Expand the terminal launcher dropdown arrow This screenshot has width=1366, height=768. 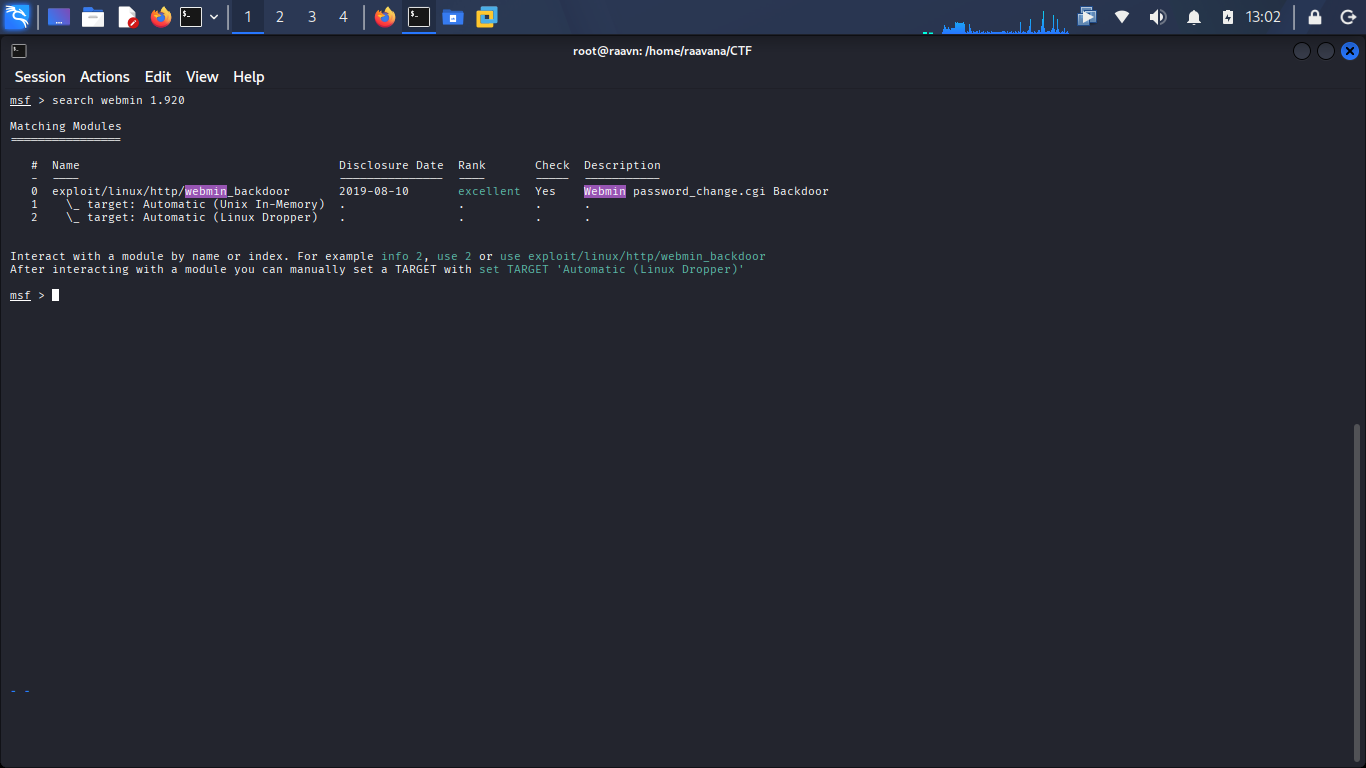214,17
